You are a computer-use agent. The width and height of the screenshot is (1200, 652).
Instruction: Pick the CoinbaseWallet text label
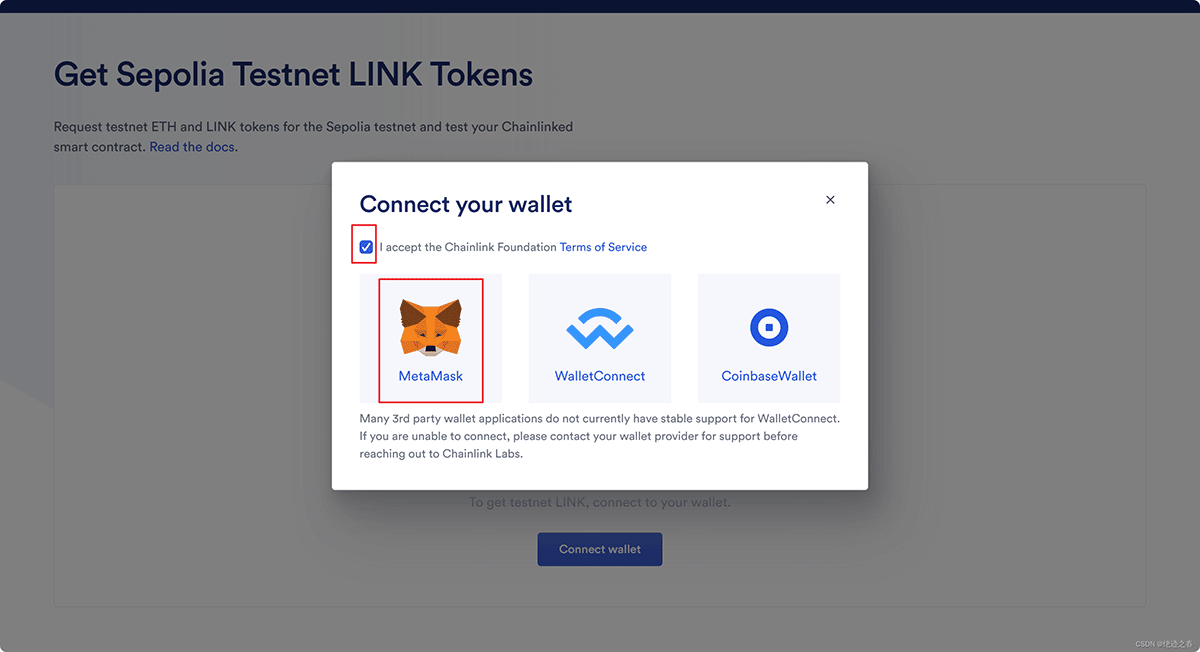pyautogui.click(x=769, y=376)
